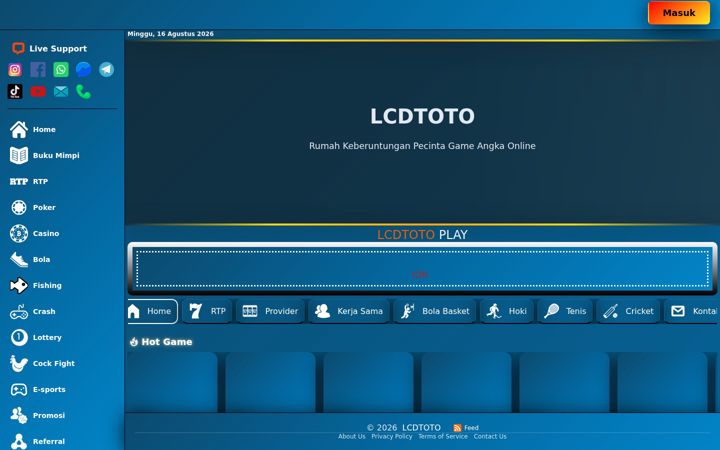The width and height of the screenshot is (720, 450).
Task: Click the email envelope icon in sidebar
Action: click(x=61, y=91)
